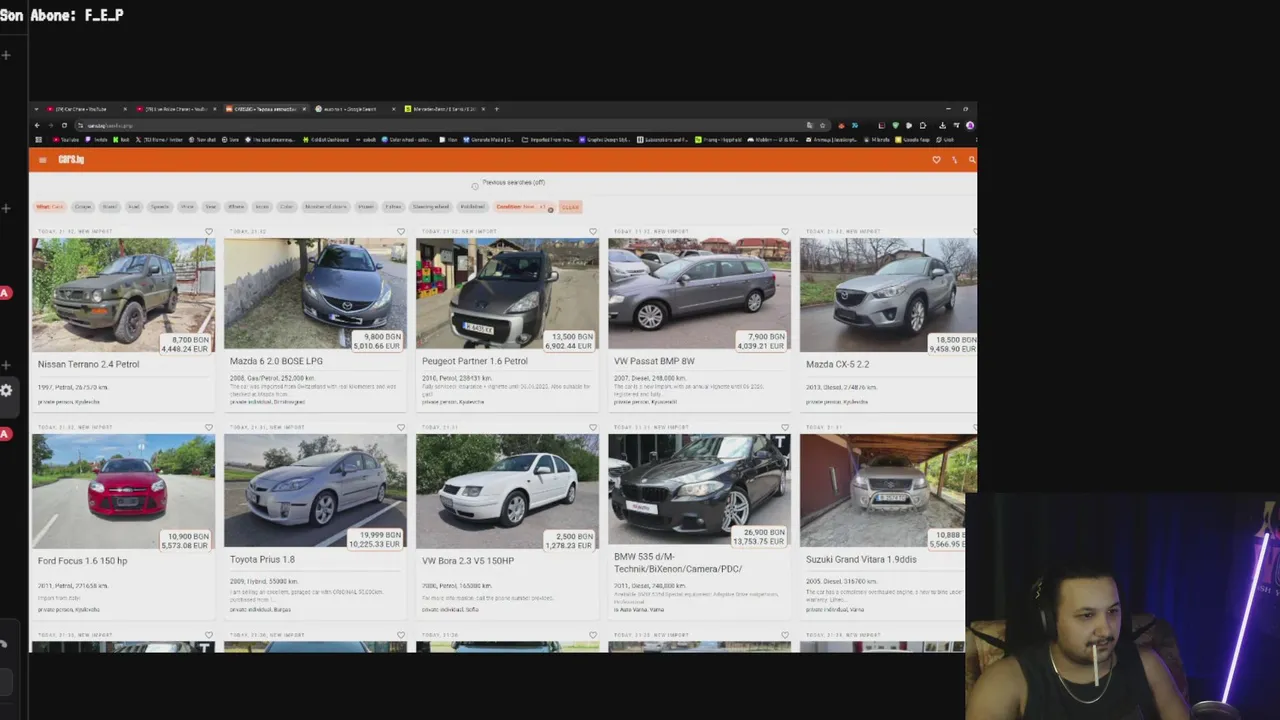The height and width of the screenshot is (720, 1280).
Task: Open the Year filter chip
Action: [x=210, y=207]
